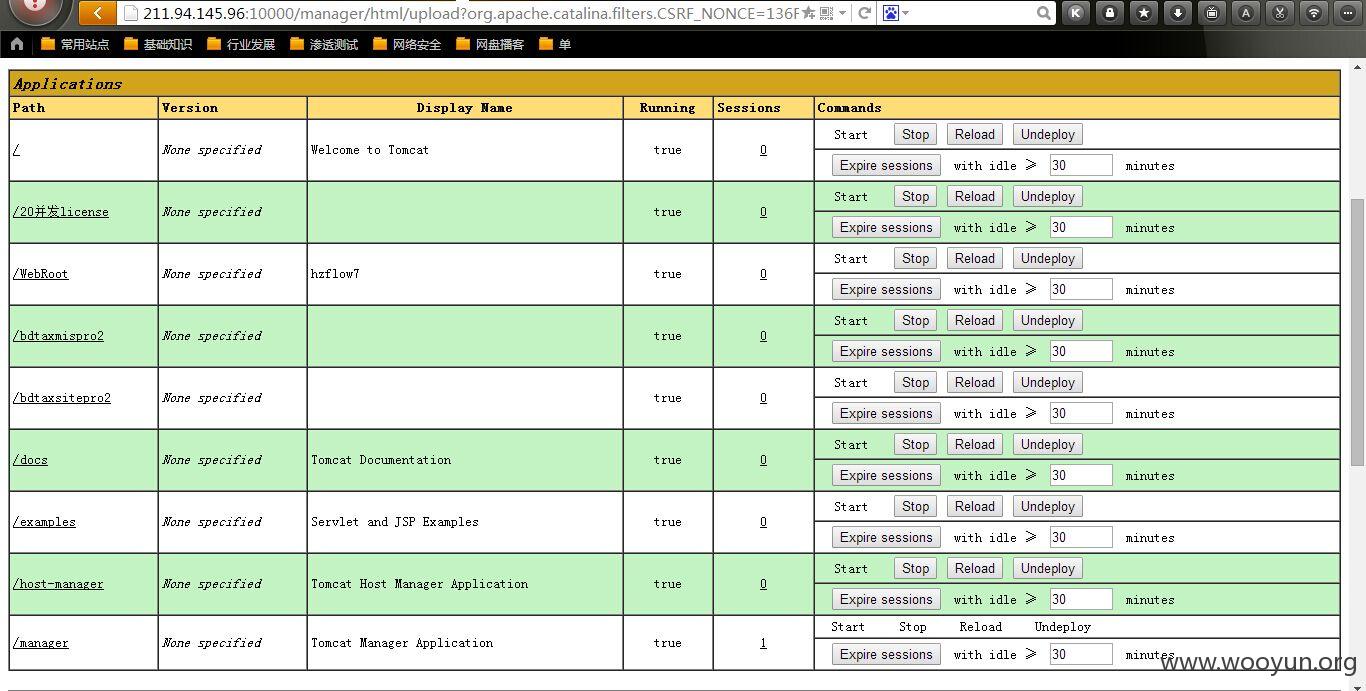Expire sessions for /host-manager

click(x=886, y=600)
